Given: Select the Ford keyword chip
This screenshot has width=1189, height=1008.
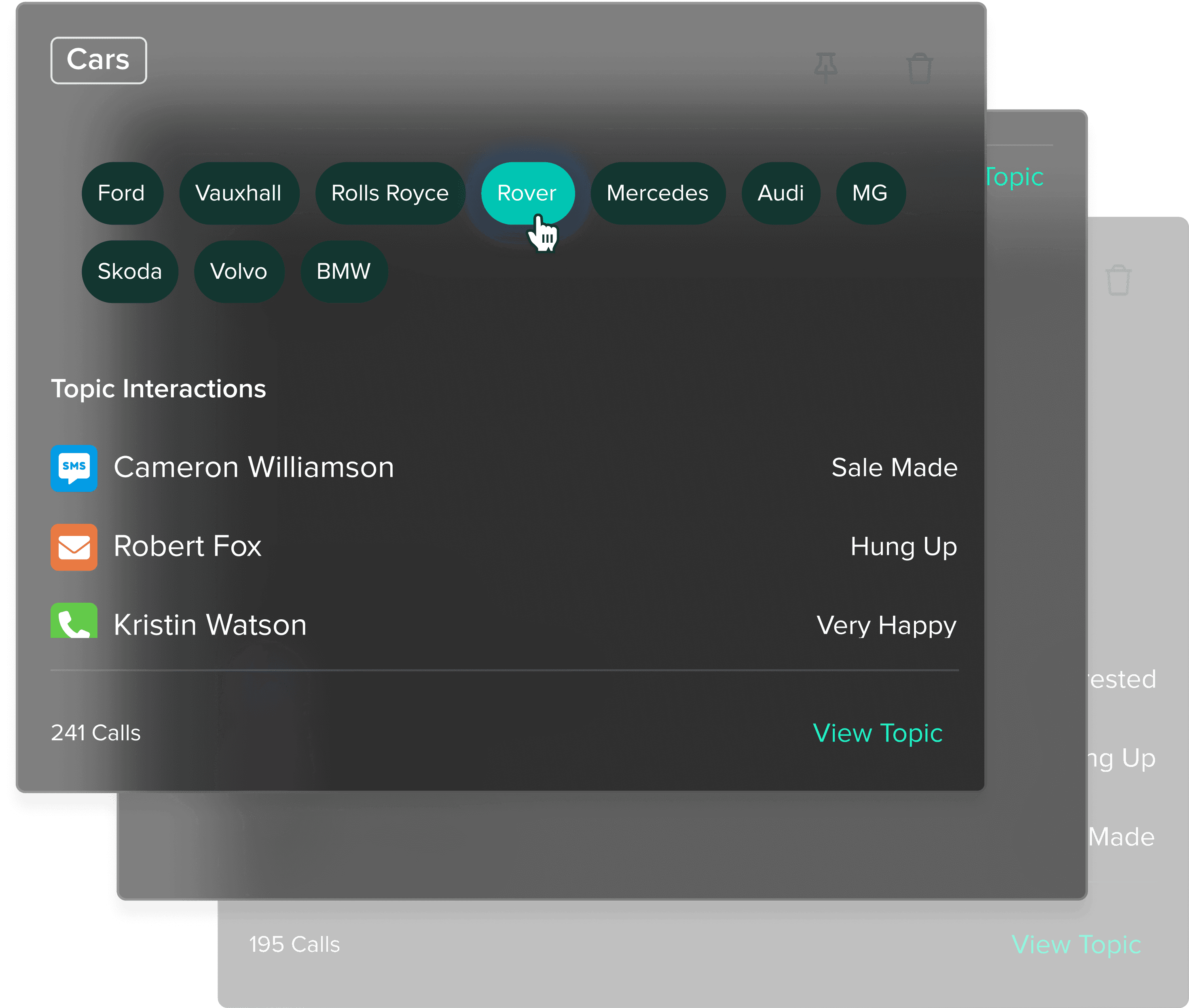Looking at the screenshot, I should [122, 193].
